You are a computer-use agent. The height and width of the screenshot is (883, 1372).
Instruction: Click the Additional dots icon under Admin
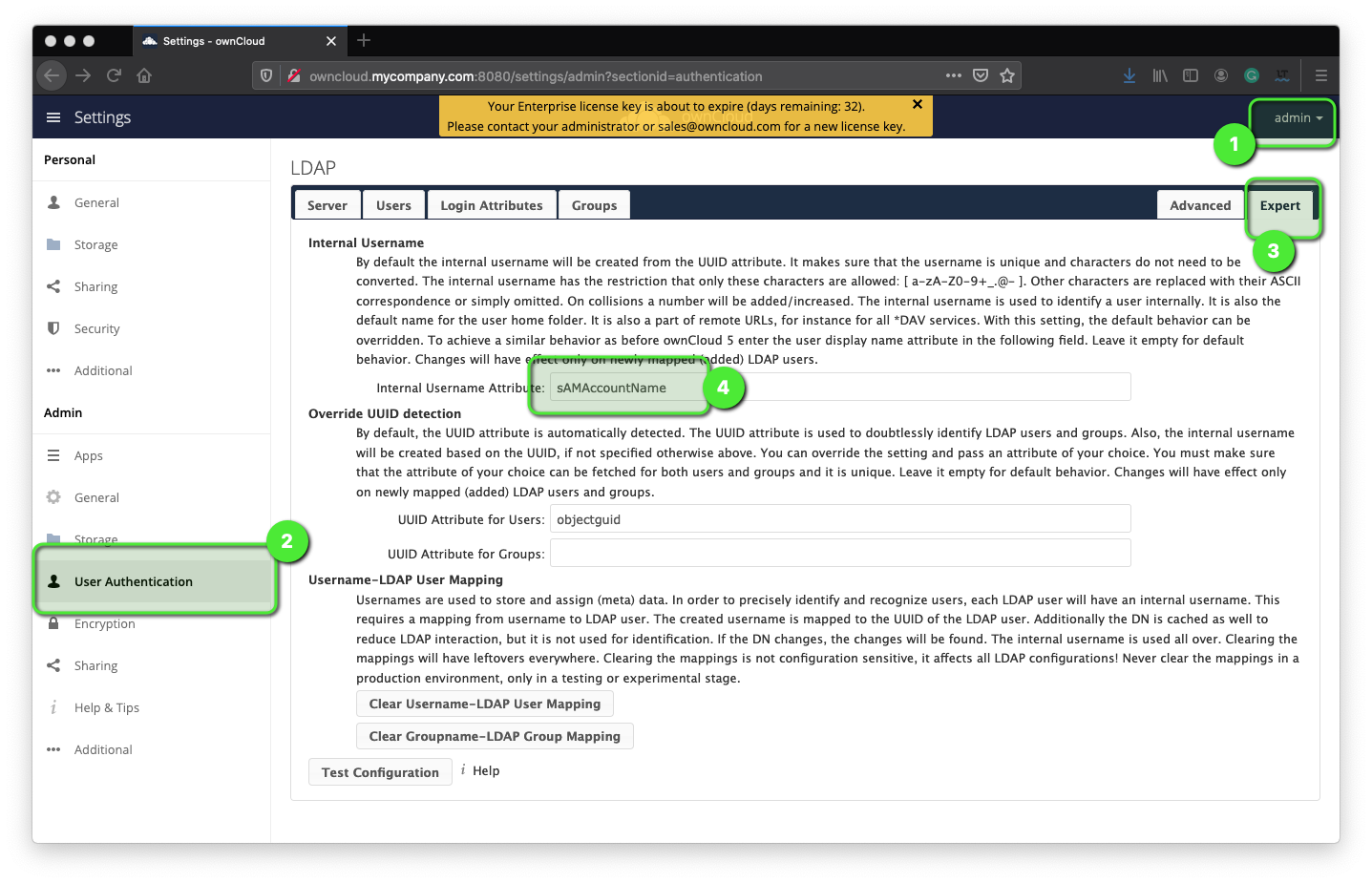tap(53, 749)
